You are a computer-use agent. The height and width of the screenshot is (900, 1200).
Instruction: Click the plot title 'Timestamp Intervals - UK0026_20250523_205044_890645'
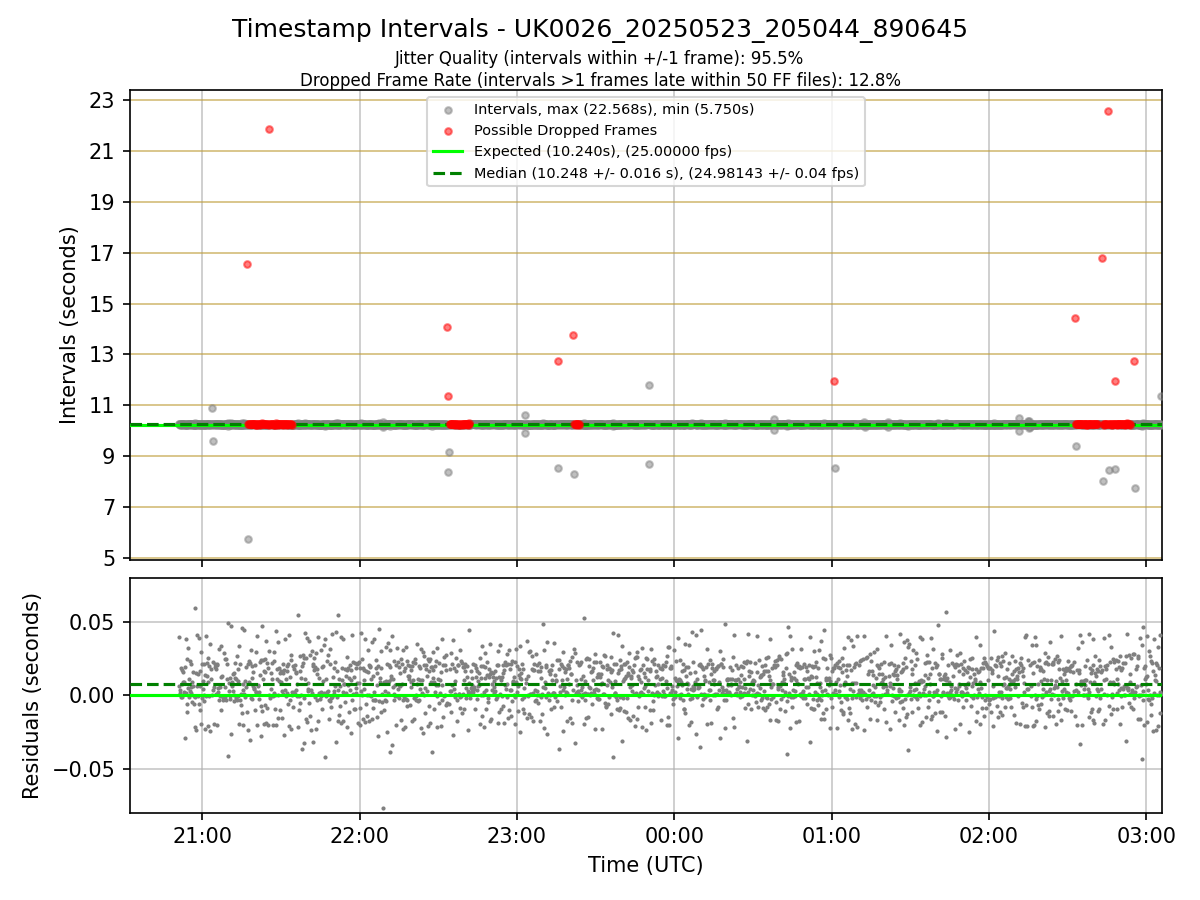[600, 29]
